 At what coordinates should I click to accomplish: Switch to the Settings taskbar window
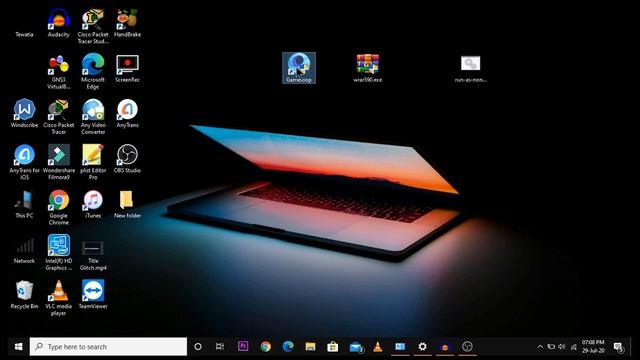click(422, 347)
